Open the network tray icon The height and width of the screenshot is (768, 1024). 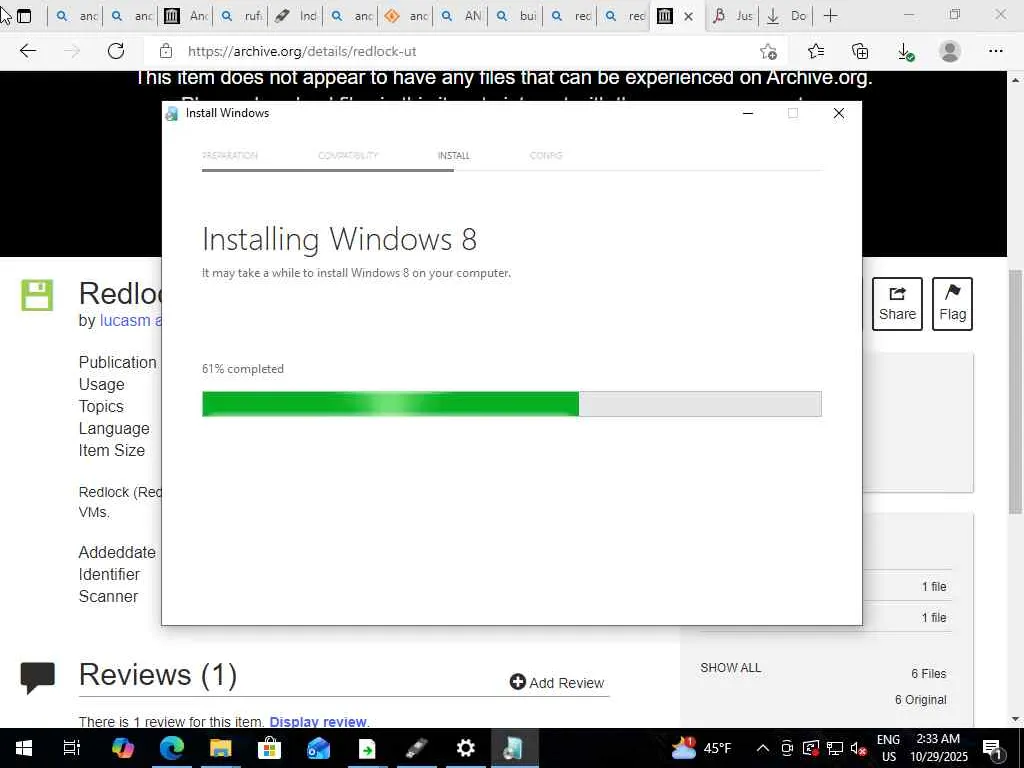835,748
